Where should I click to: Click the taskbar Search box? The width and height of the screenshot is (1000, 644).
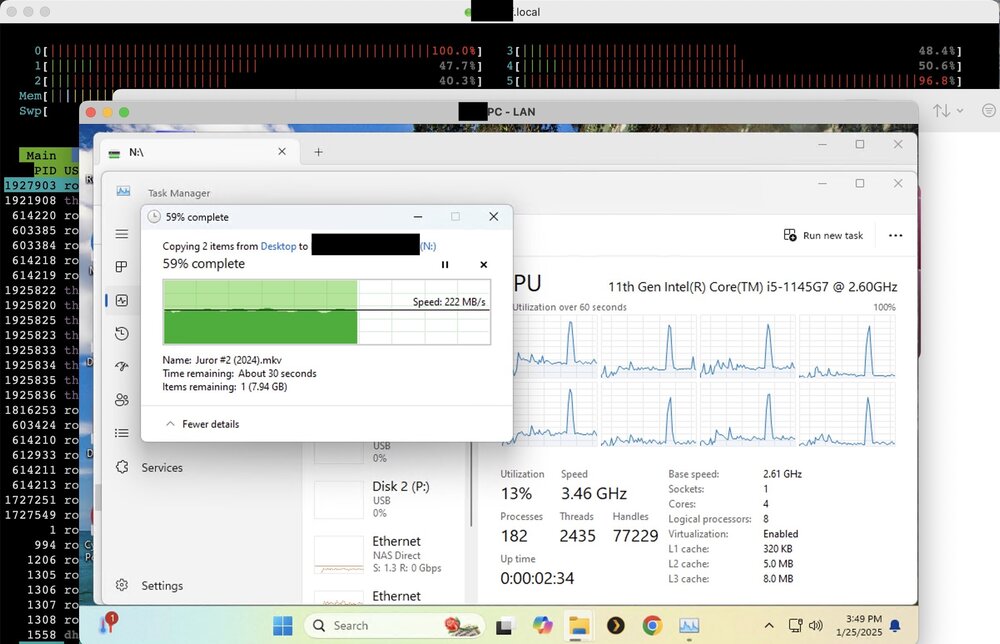(x=394, y=626)
